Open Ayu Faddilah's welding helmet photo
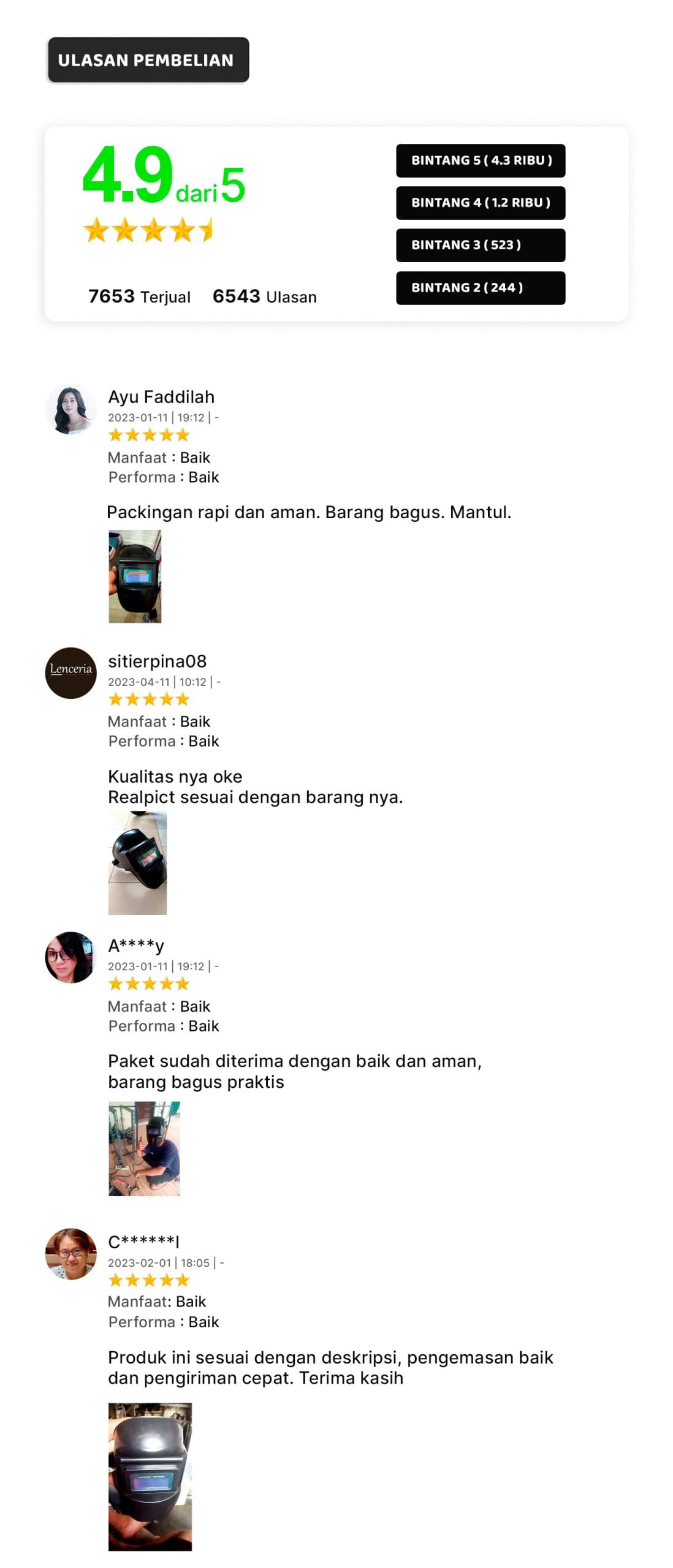Image resolution: width=673 pixels, height=1568 pixels. [135, 576]
